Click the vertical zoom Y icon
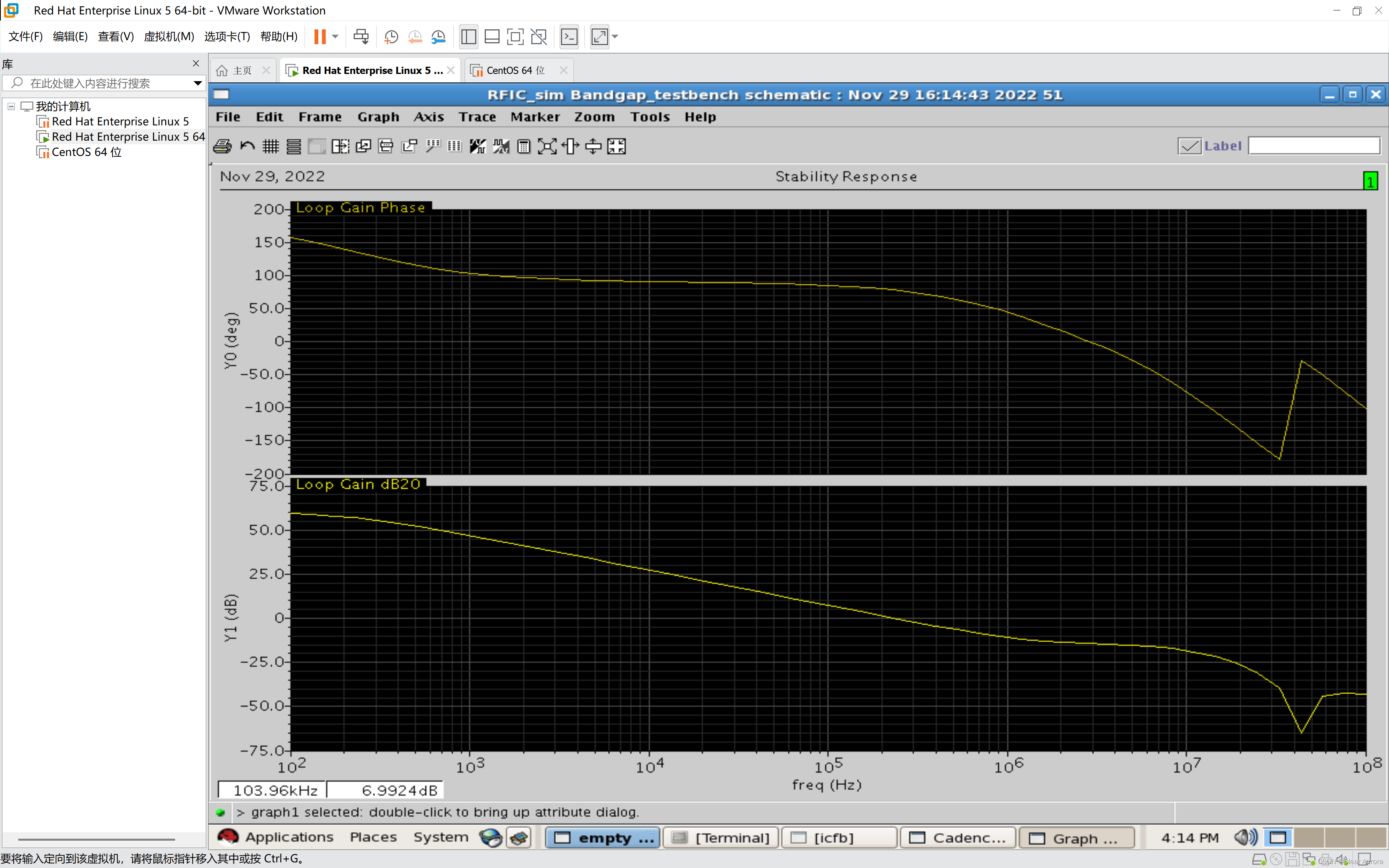 (594, 146)
